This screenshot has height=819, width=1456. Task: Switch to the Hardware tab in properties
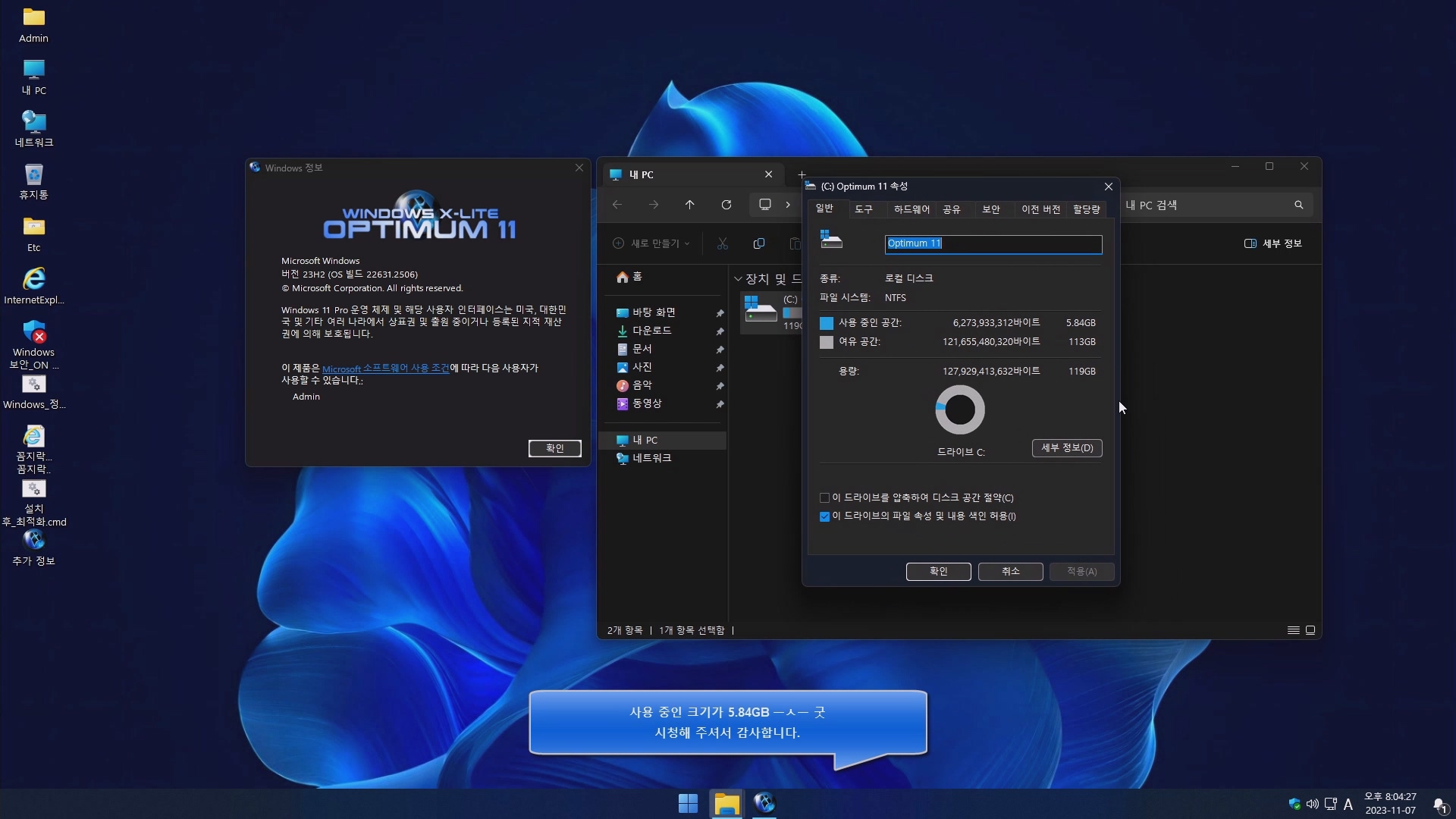tap(911, 209)
